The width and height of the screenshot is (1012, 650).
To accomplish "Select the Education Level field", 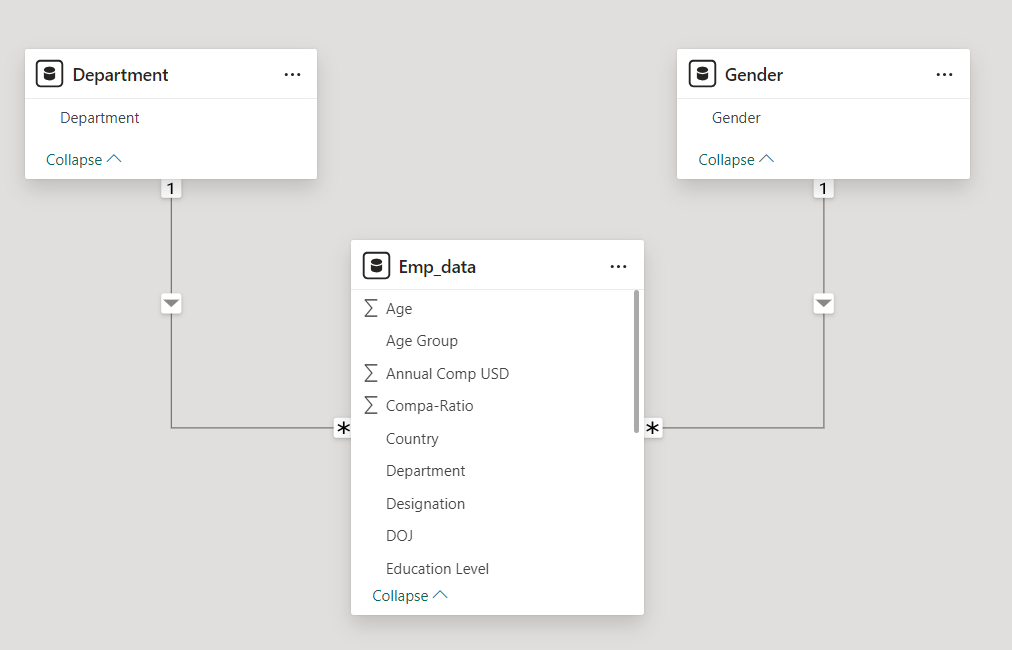I will tap(437, 569).
